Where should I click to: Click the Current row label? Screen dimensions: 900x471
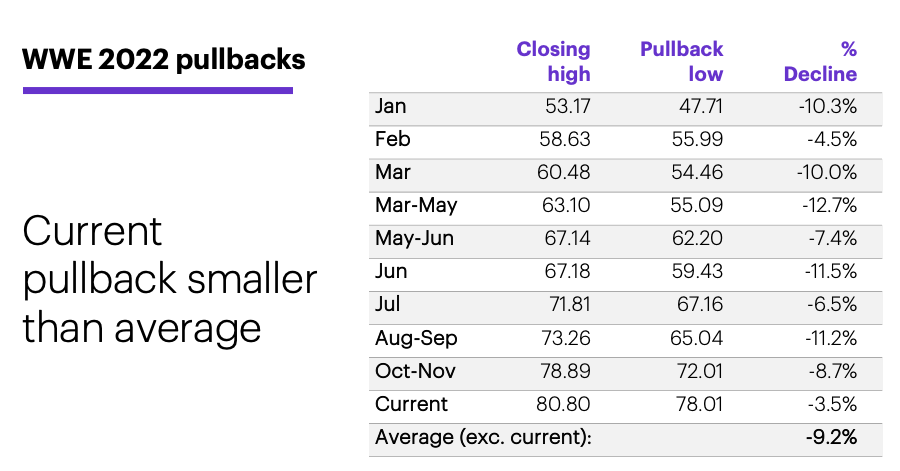pyautogui.click(x=411, y=404)
